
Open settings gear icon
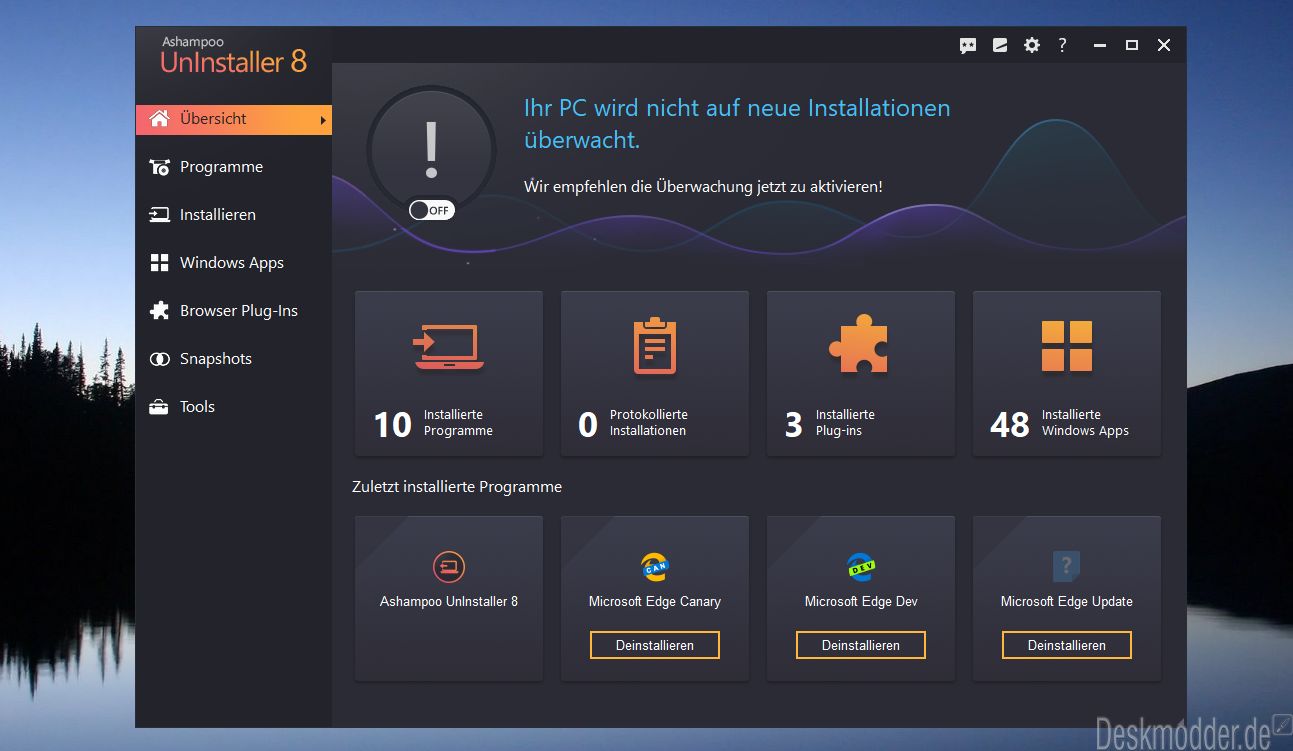(x=1032, y=45)
